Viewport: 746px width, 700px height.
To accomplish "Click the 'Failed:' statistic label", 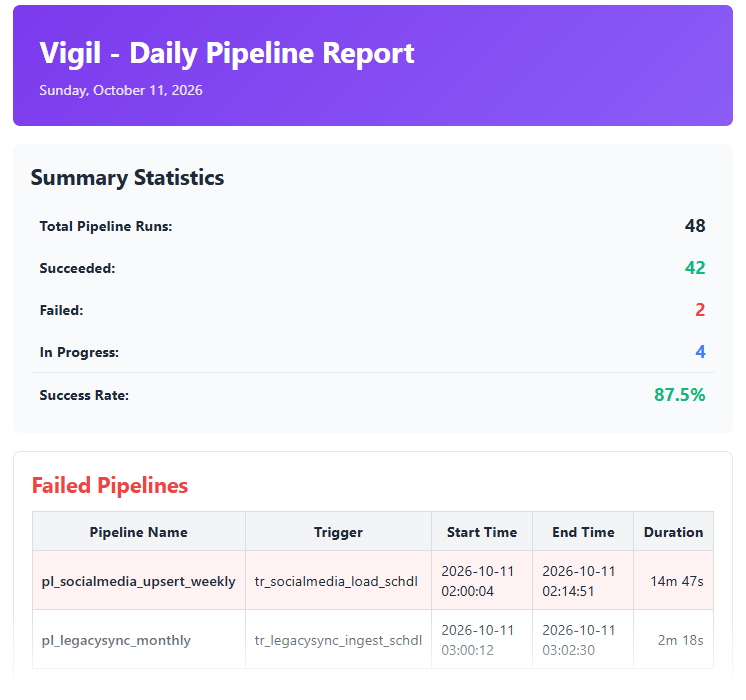I will pos(61,310).
